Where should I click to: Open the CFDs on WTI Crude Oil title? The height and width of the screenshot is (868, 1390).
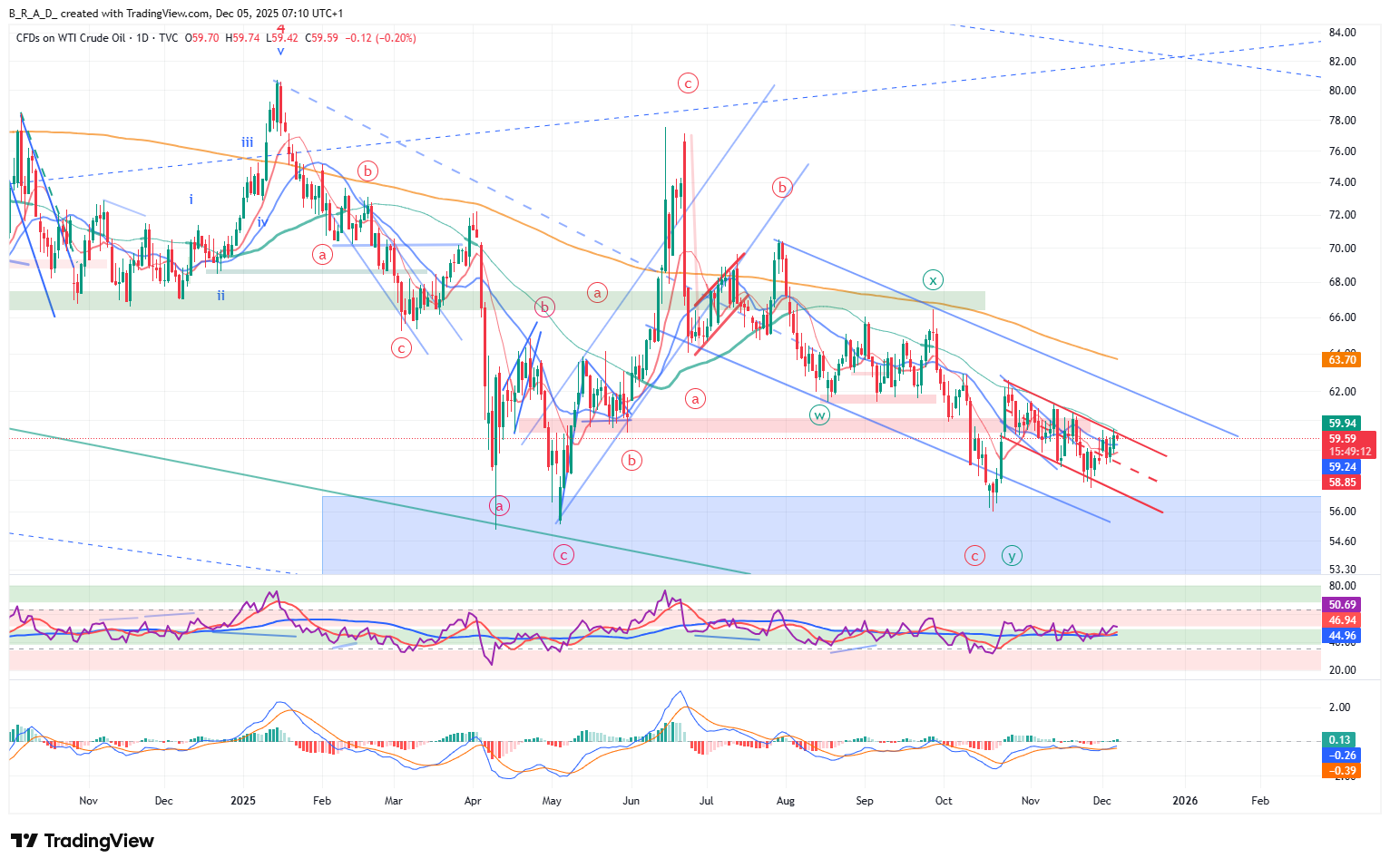(71, 38)
